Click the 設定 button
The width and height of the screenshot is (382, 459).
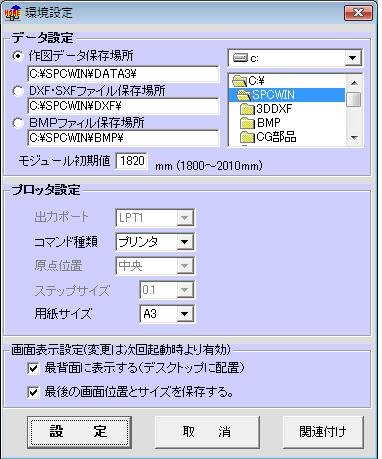tap(79, 432)
